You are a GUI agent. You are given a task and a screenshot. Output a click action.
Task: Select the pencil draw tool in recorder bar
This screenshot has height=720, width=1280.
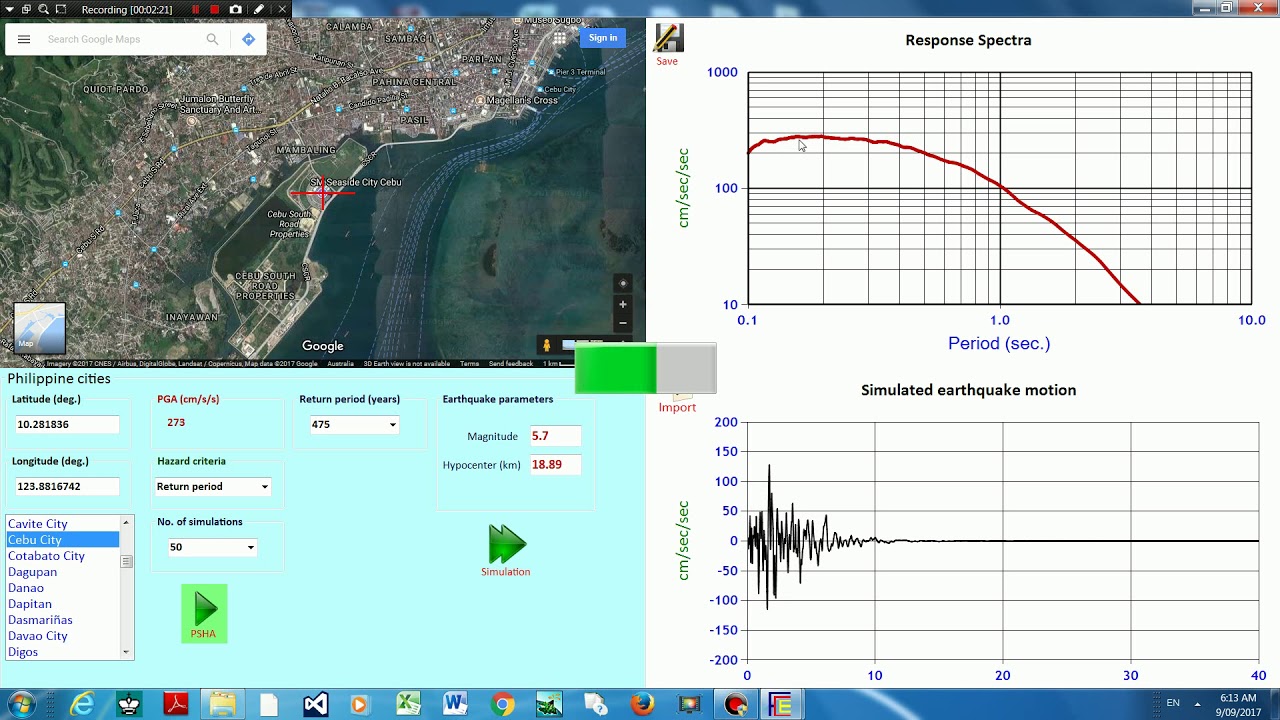tap(259, 9)
